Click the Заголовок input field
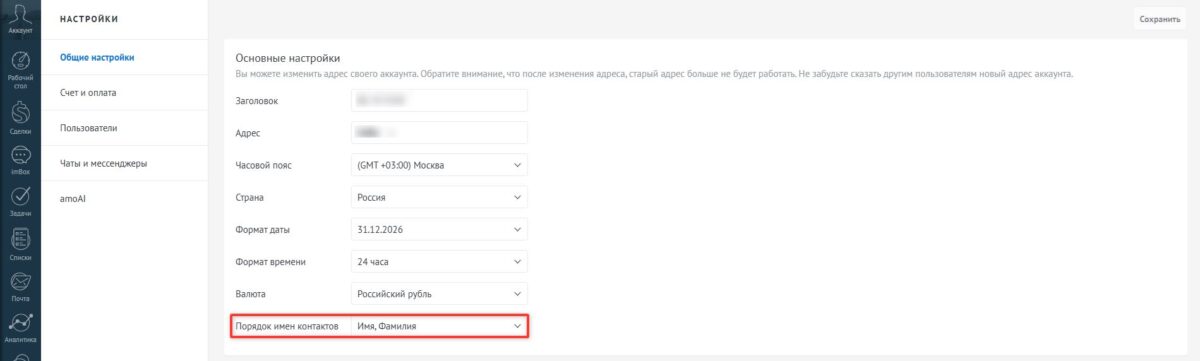 (x=439, y=100)
